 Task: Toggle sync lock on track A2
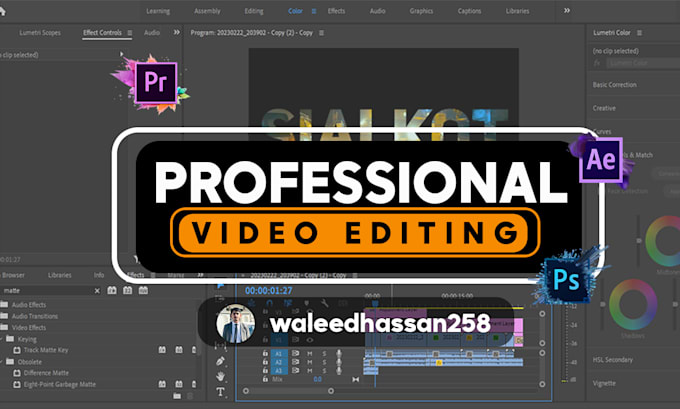[295, 362]
